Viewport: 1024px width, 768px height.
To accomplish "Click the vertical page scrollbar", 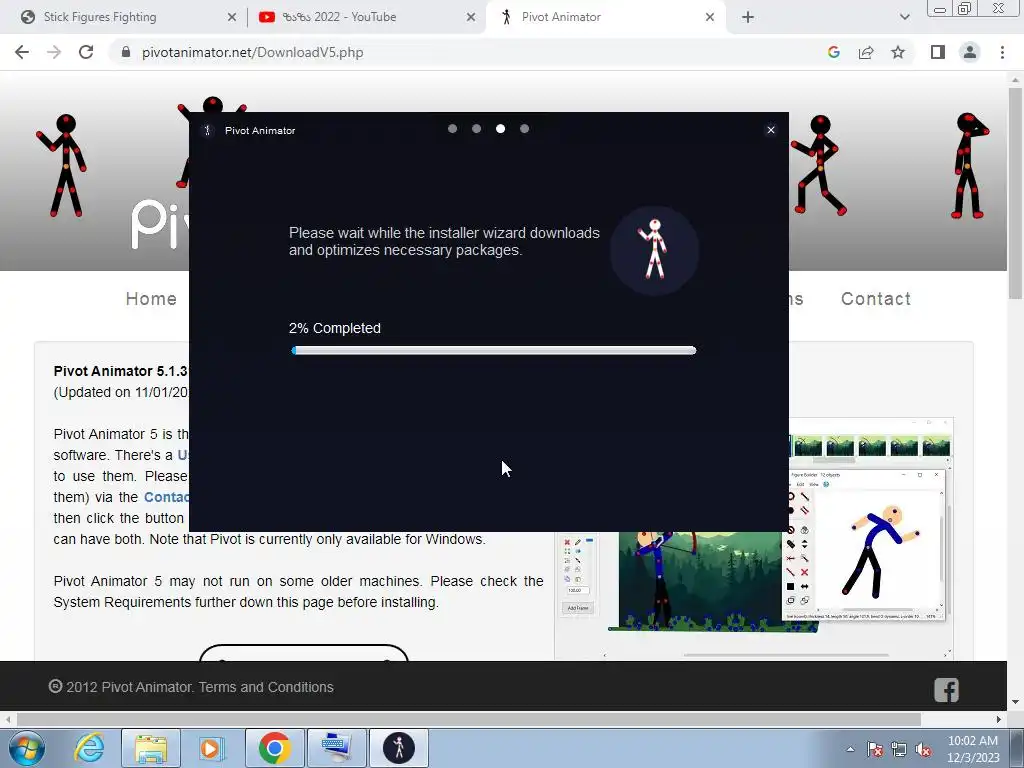I will 1015,194.
